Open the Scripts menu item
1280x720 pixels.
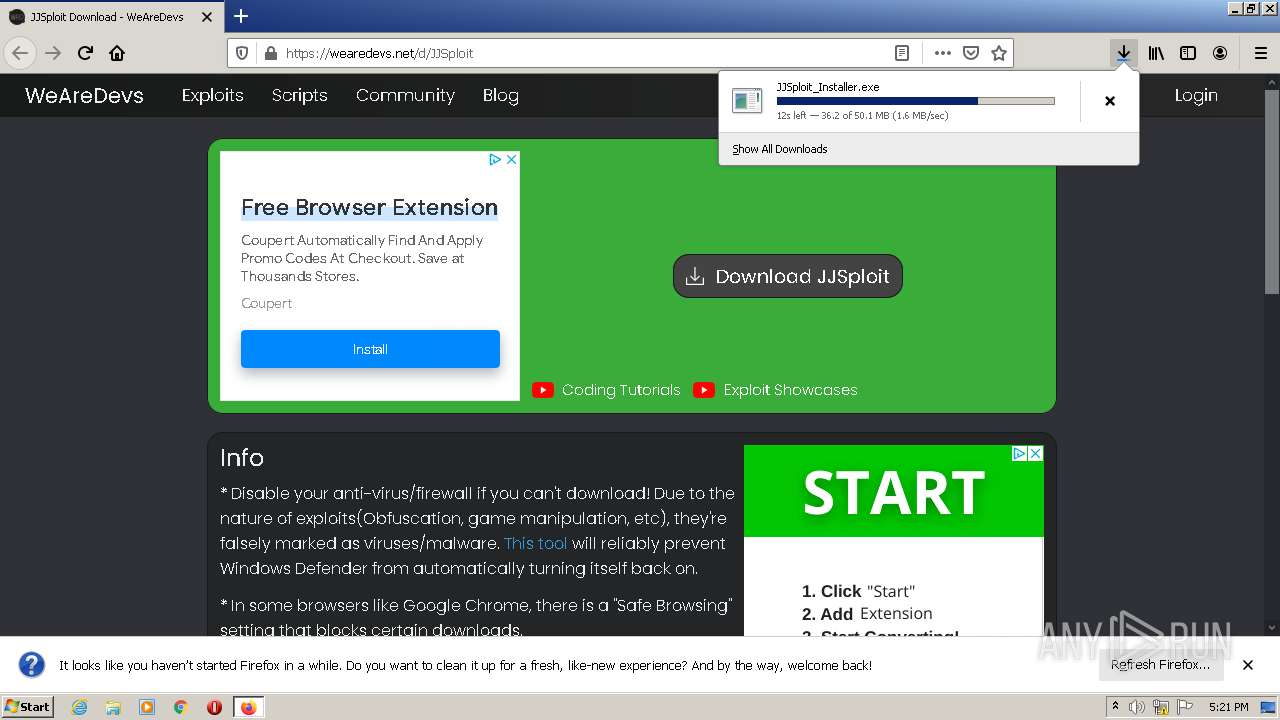click(299, 95)
